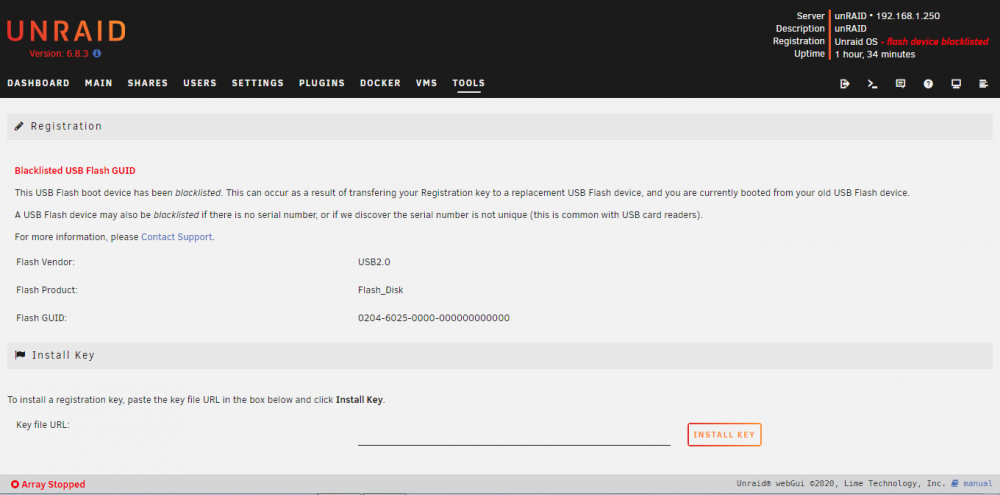Click the Flash GUID label
Screen dimensions: 1000x495
[x=41, y=318]
